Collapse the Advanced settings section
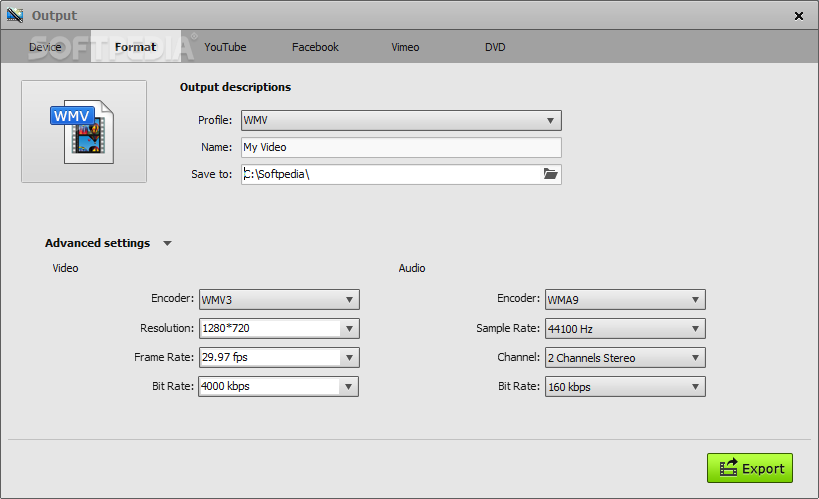The height and width of the screenshot is (499, 819). coord(167,243)
